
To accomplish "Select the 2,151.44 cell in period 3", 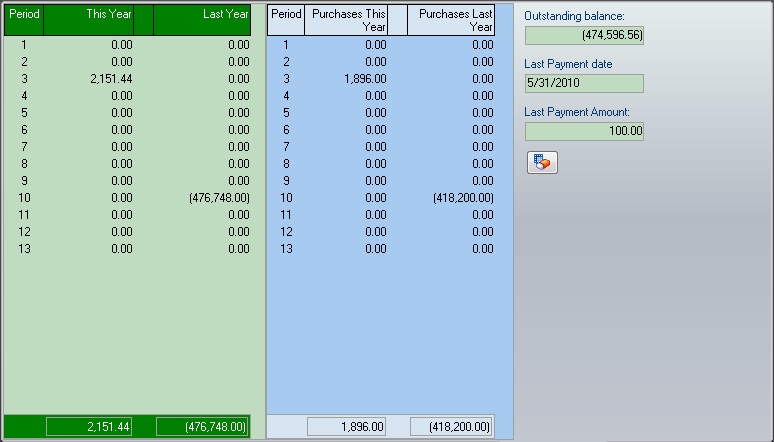I will click(x=111, y=79).
